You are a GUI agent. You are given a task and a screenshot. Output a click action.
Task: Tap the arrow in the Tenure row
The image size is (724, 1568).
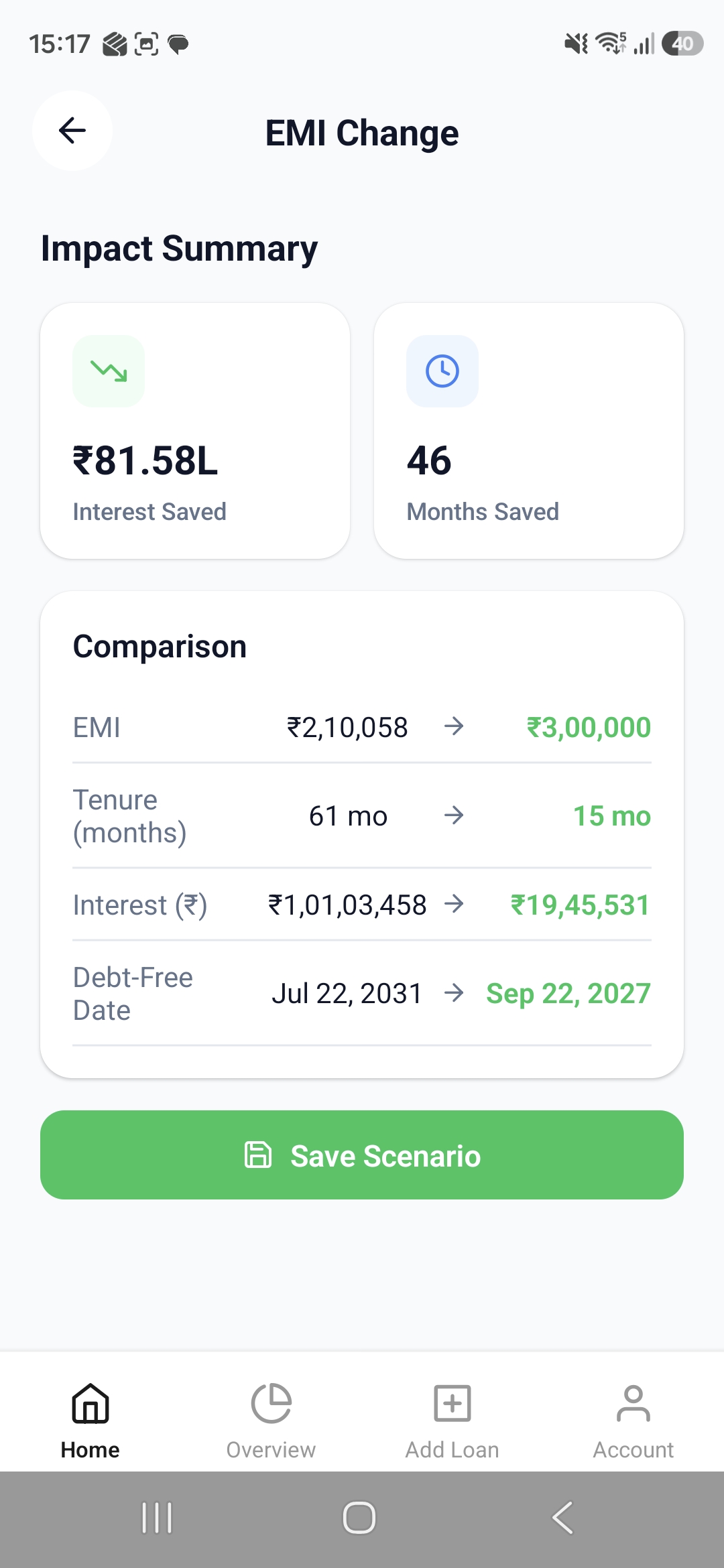pyautogui.click(x=454, y=815)
